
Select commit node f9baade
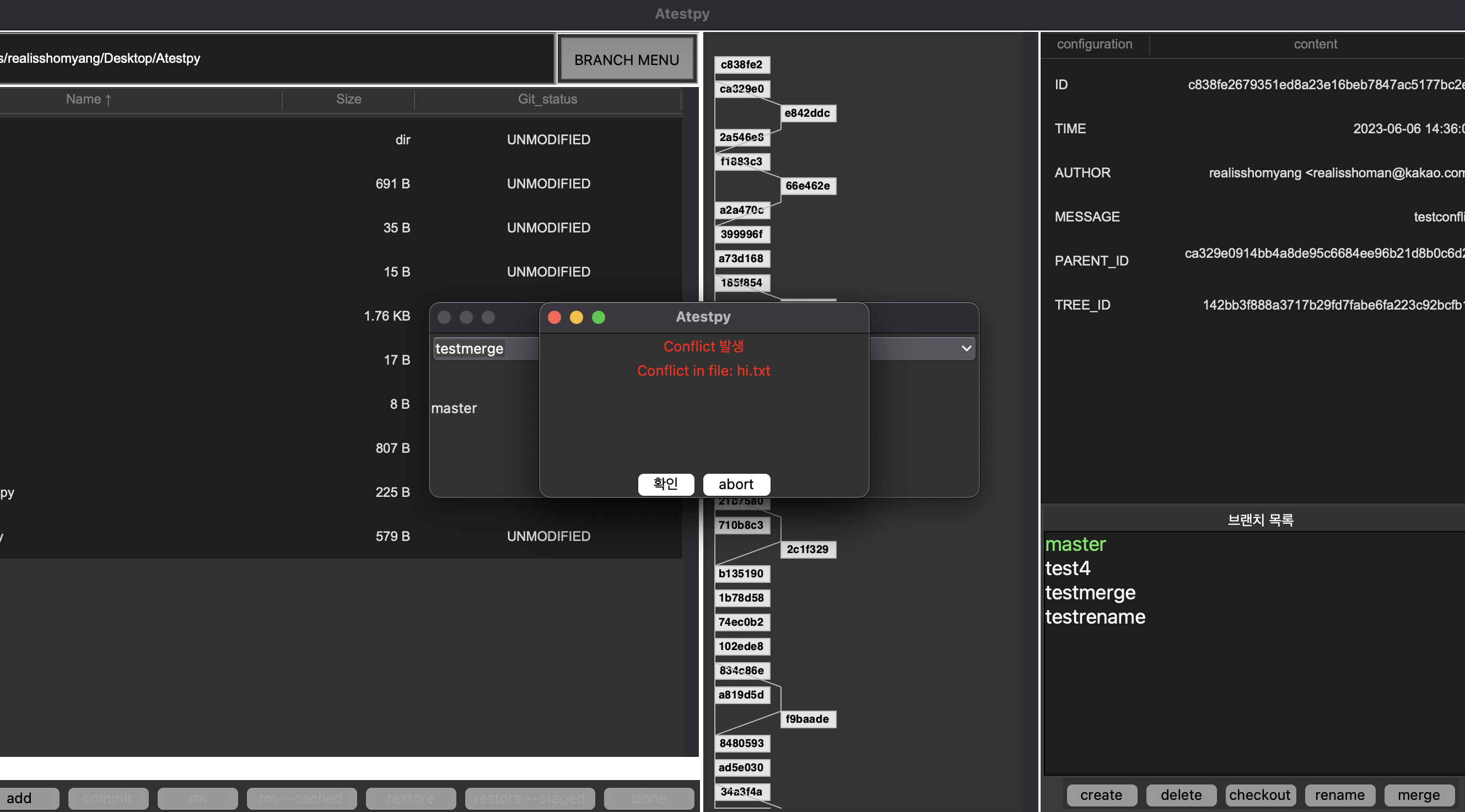[807, 719]
